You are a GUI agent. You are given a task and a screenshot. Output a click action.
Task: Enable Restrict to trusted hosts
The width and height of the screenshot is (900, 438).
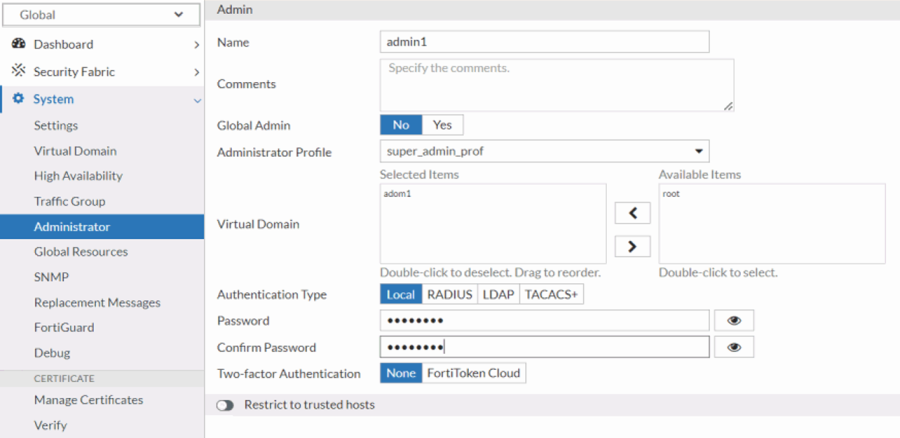point(225,405)
